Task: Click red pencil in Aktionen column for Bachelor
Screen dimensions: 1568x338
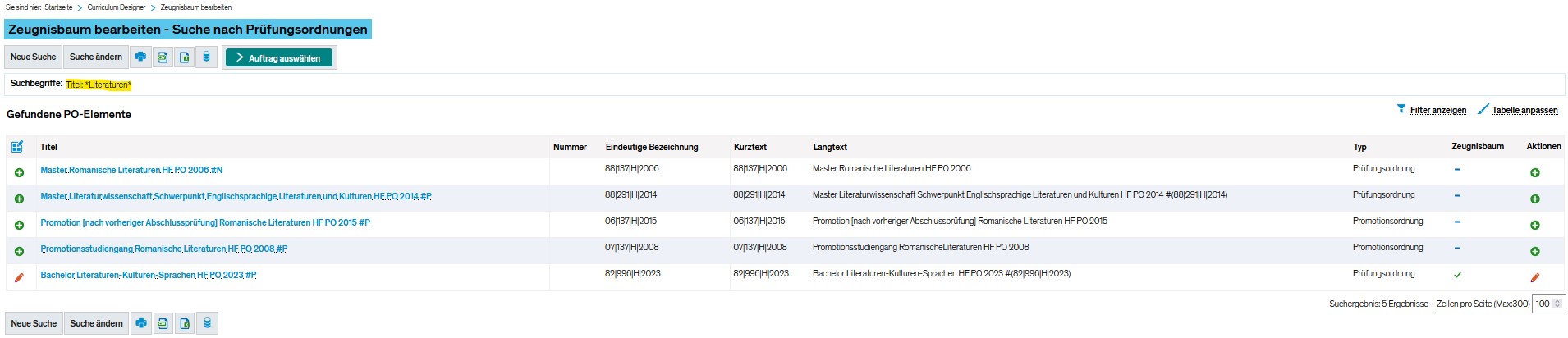Action: click(x=1534, y=277)
